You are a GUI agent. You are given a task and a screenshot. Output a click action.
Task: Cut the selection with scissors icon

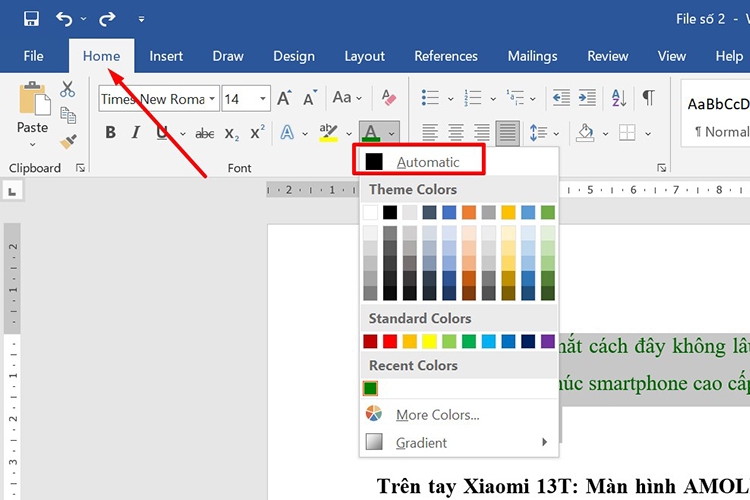(67, 89)
